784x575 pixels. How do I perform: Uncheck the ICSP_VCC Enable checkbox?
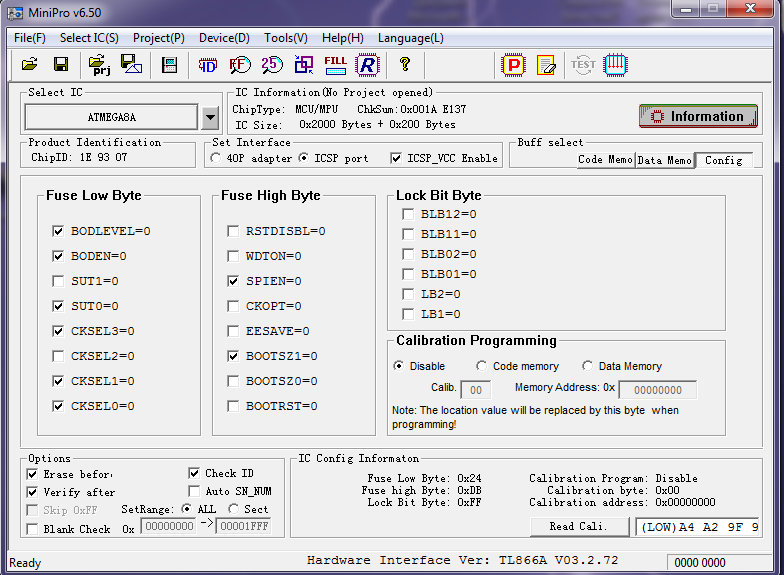click(x=397, y=158)
